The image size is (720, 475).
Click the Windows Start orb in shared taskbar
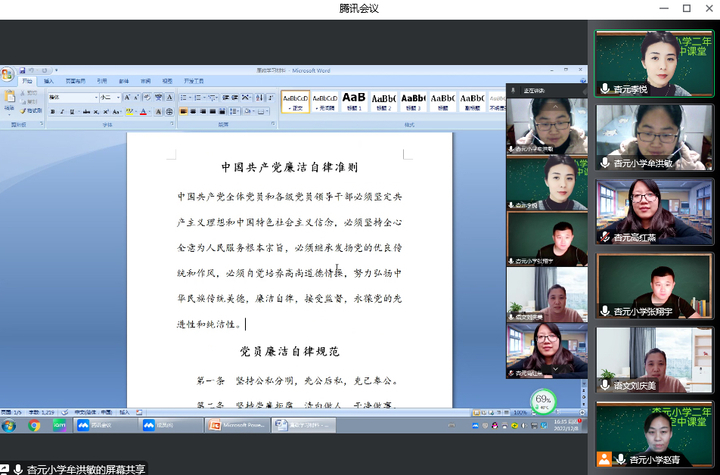[8, 425]
